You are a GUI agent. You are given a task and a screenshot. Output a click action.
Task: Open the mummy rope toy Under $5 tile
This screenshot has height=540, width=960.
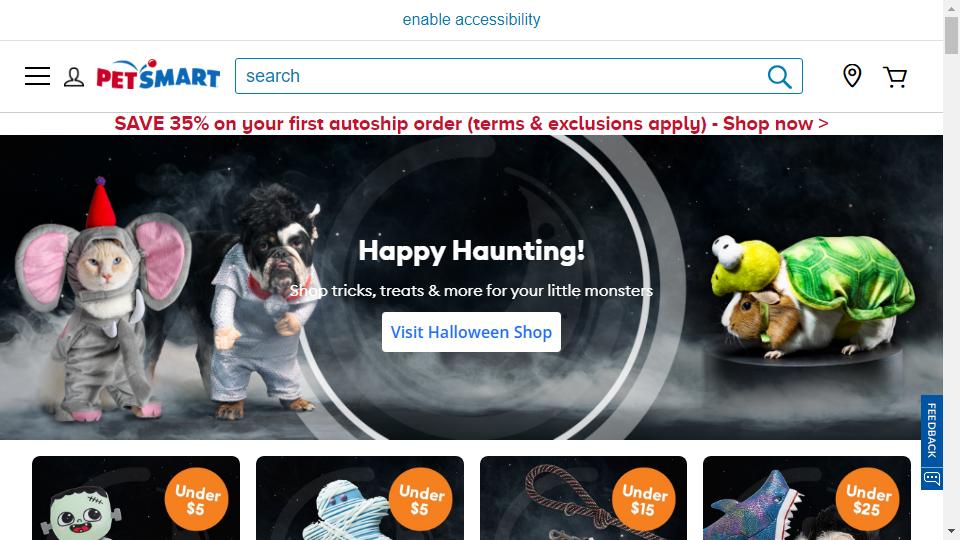(x=360, y=498)
